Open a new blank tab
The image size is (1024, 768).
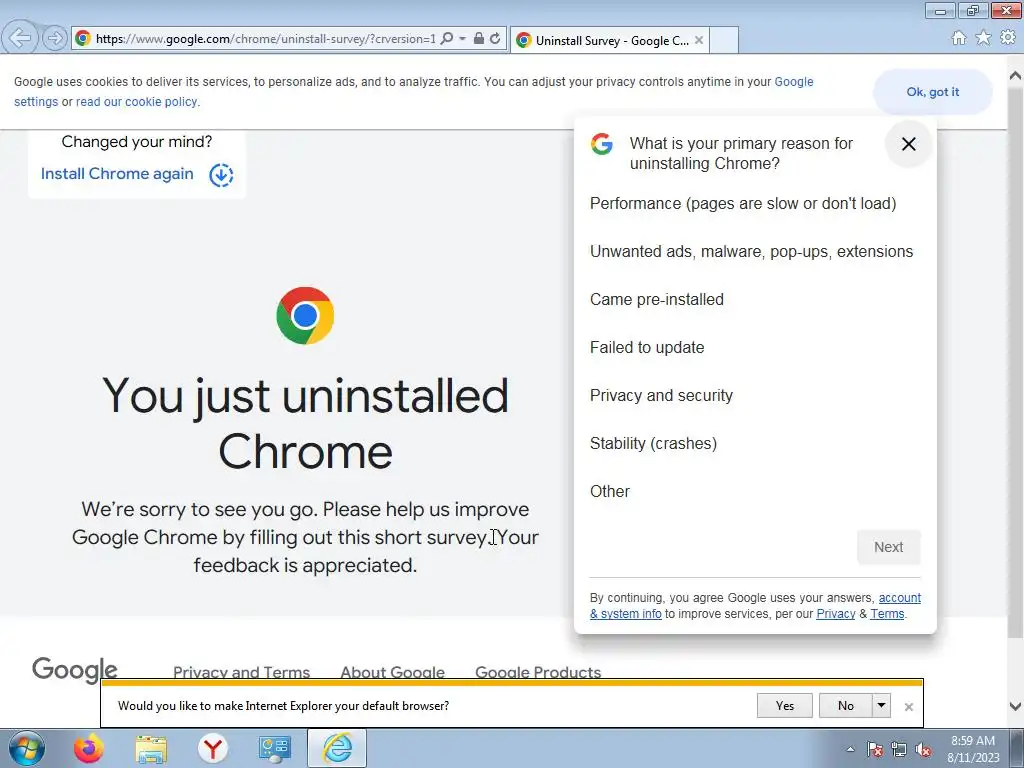pos(724,40)
